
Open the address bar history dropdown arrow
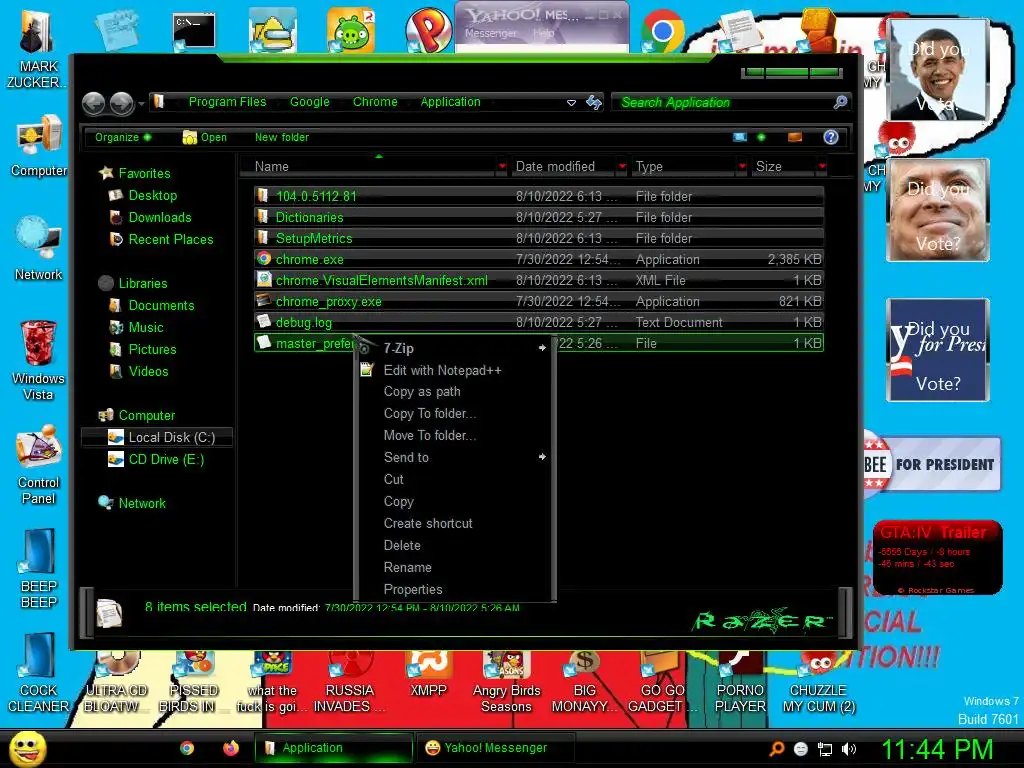tap(571, 103)
